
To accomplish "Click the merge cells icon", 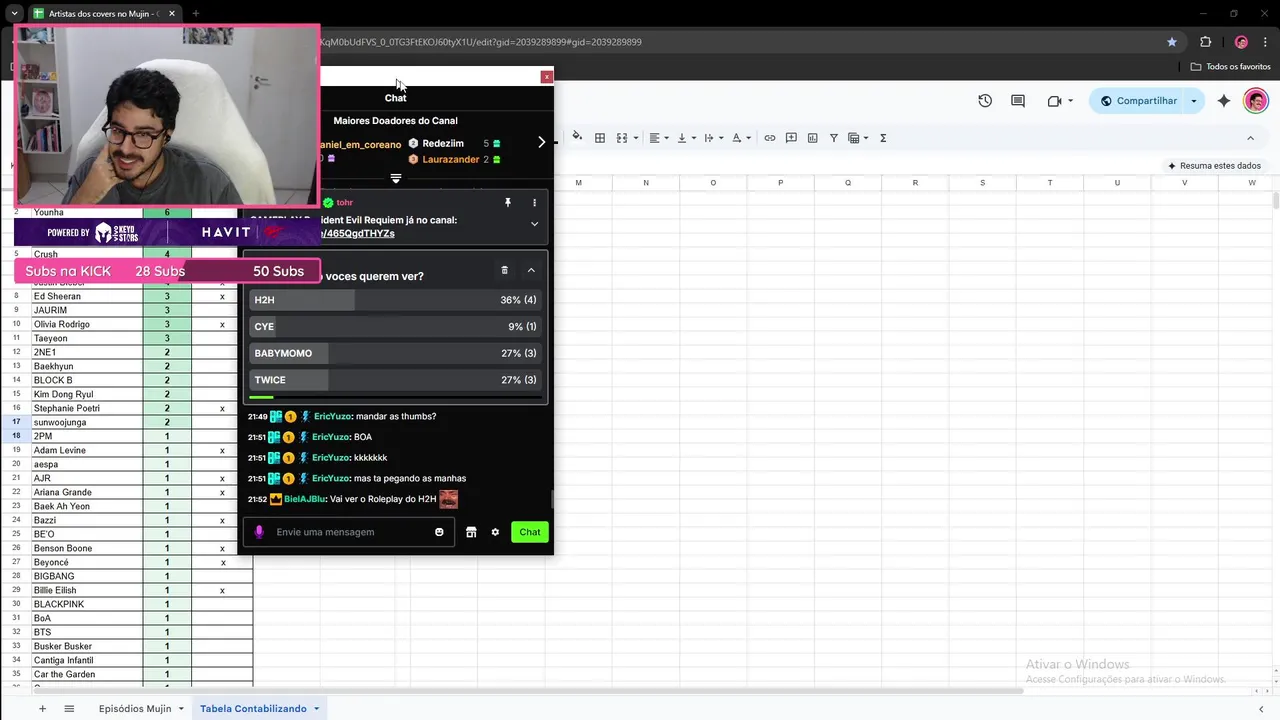I will (x=621, y=138).
